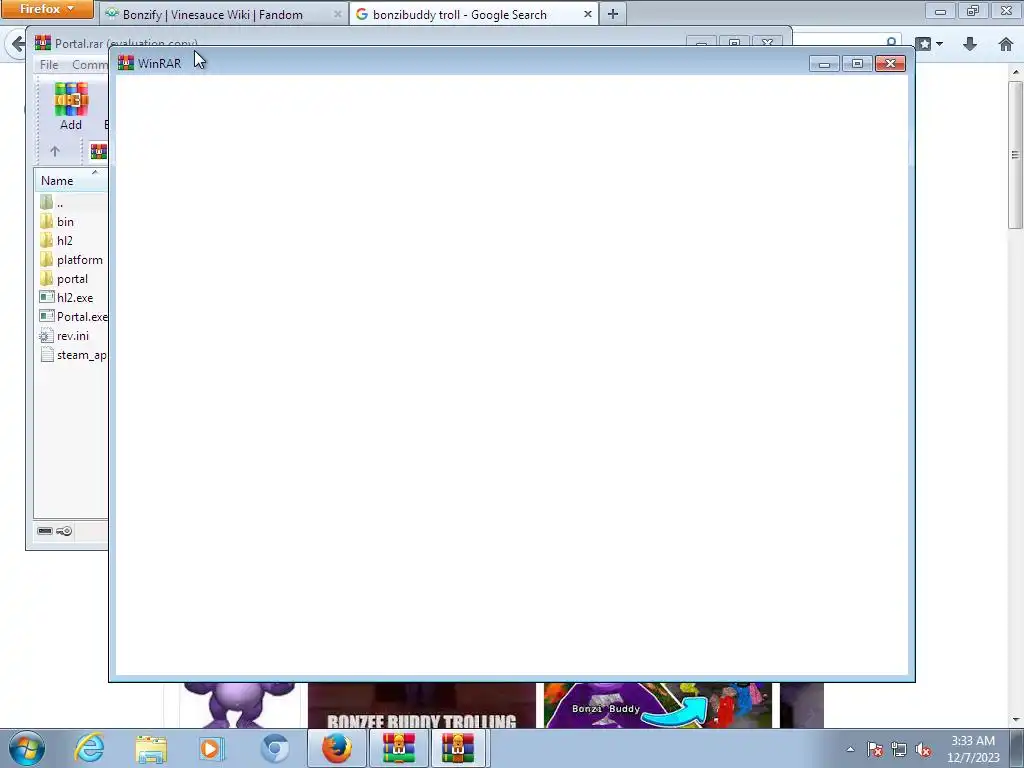Open Action Center flag icon in tray
Viewport: 1024px width, 768px height.
pyautogui.click(x=876, y=749)
